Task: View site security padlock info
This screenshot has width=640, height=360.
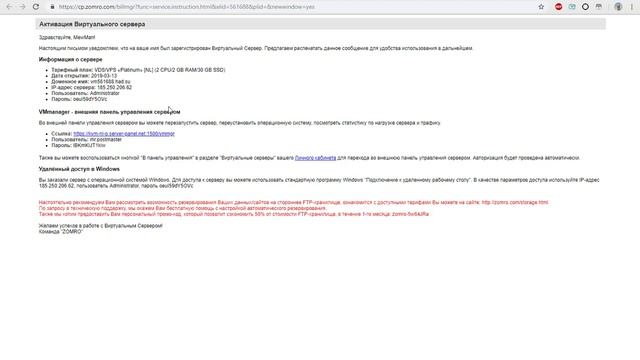Action: (52, 7)
